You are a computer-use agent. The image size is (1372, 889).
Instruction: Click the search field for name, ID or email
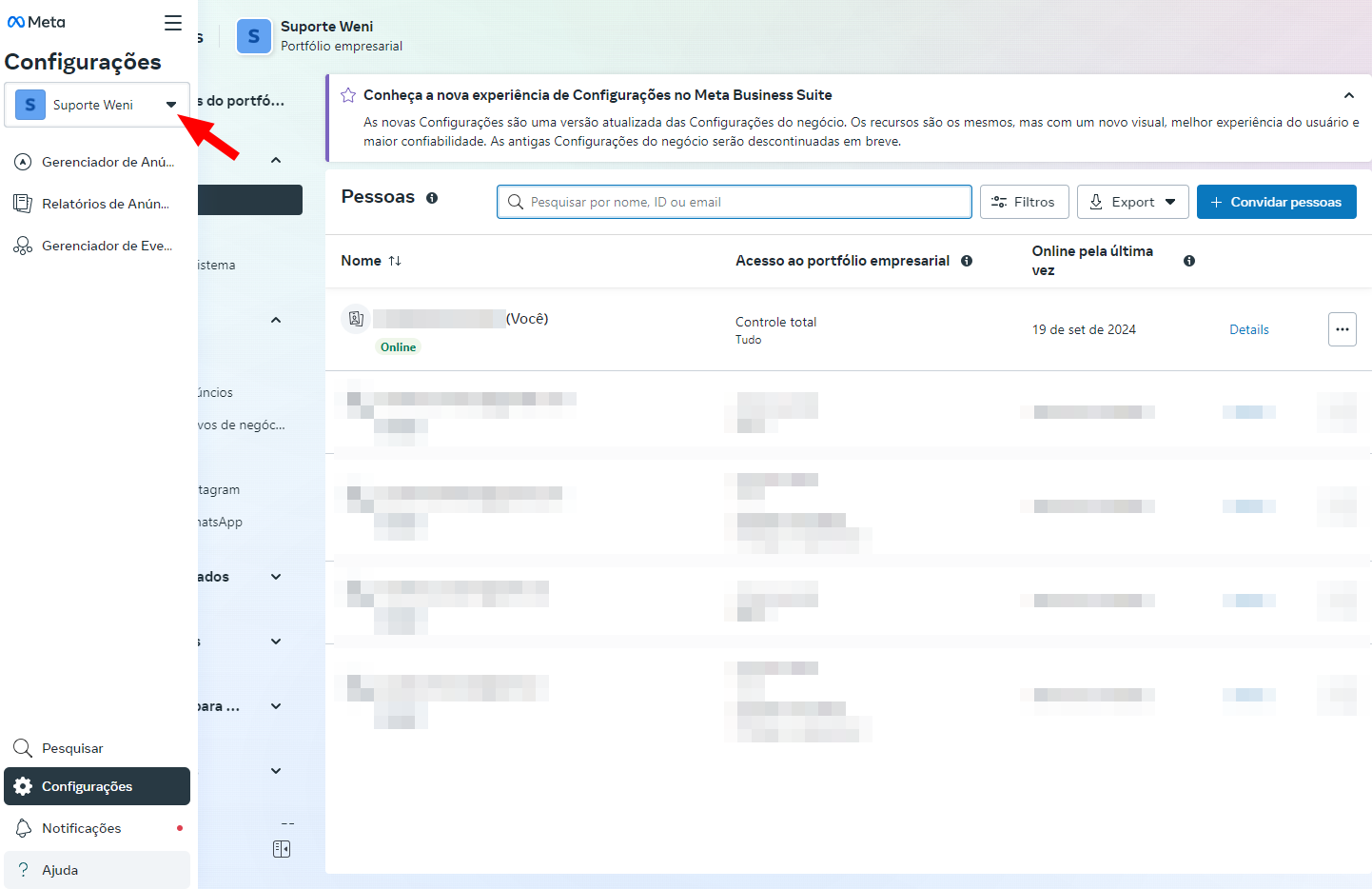click(734, 201)
